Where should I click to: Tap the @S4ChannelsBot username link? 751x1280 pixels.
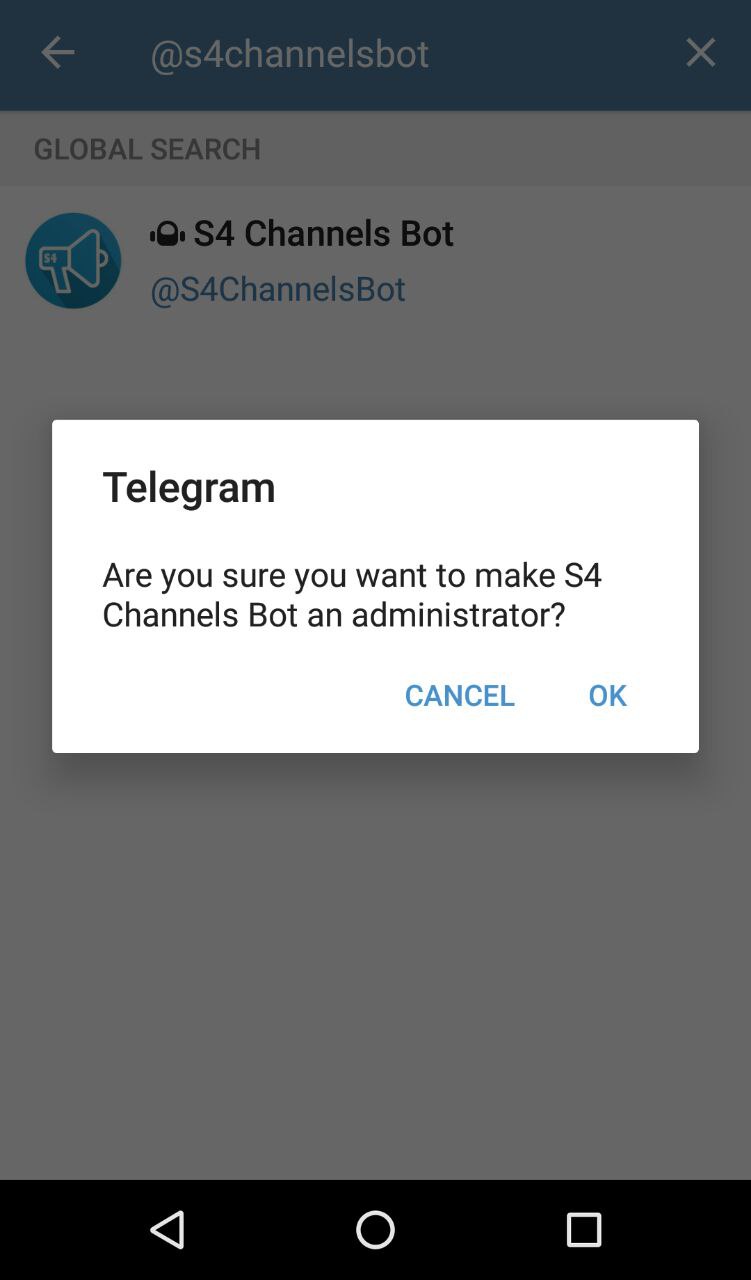tap(277, 289)
